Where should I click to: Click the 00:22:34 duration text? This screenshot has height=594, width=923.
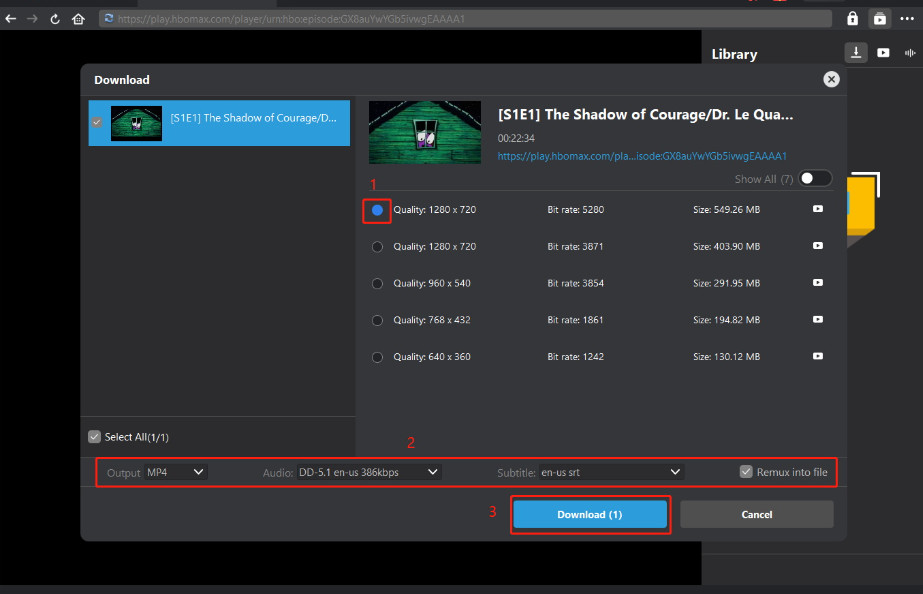[516, 138]
